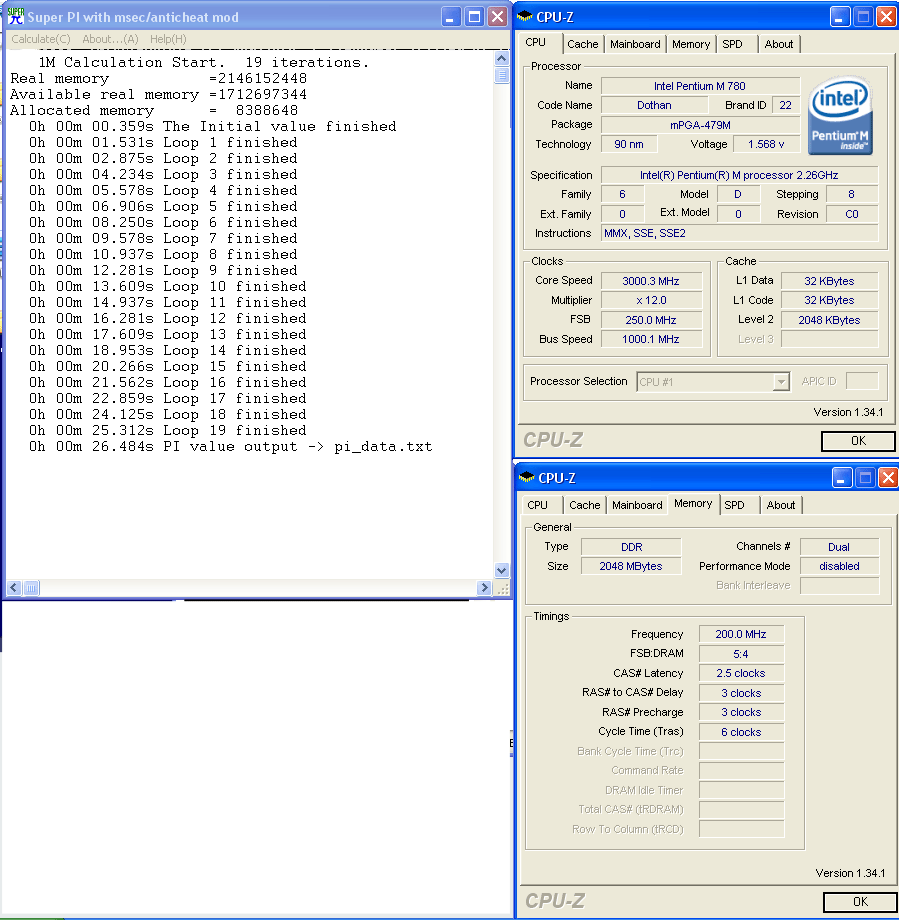Click OK in upper CPU-Z window
This screenshot has width=899, height=920.
(858, 441)
